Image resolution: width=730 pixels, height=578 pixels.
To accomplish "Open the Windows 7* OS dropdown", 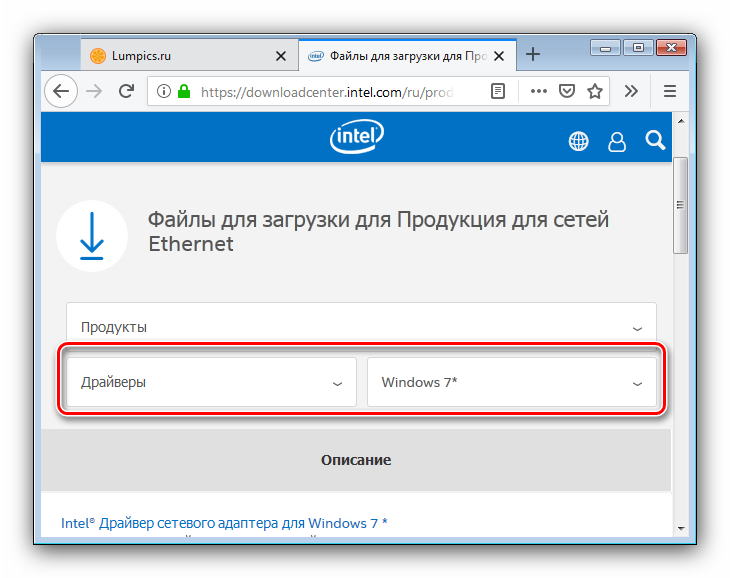I will pyautogui.click(x=512, y=382).
